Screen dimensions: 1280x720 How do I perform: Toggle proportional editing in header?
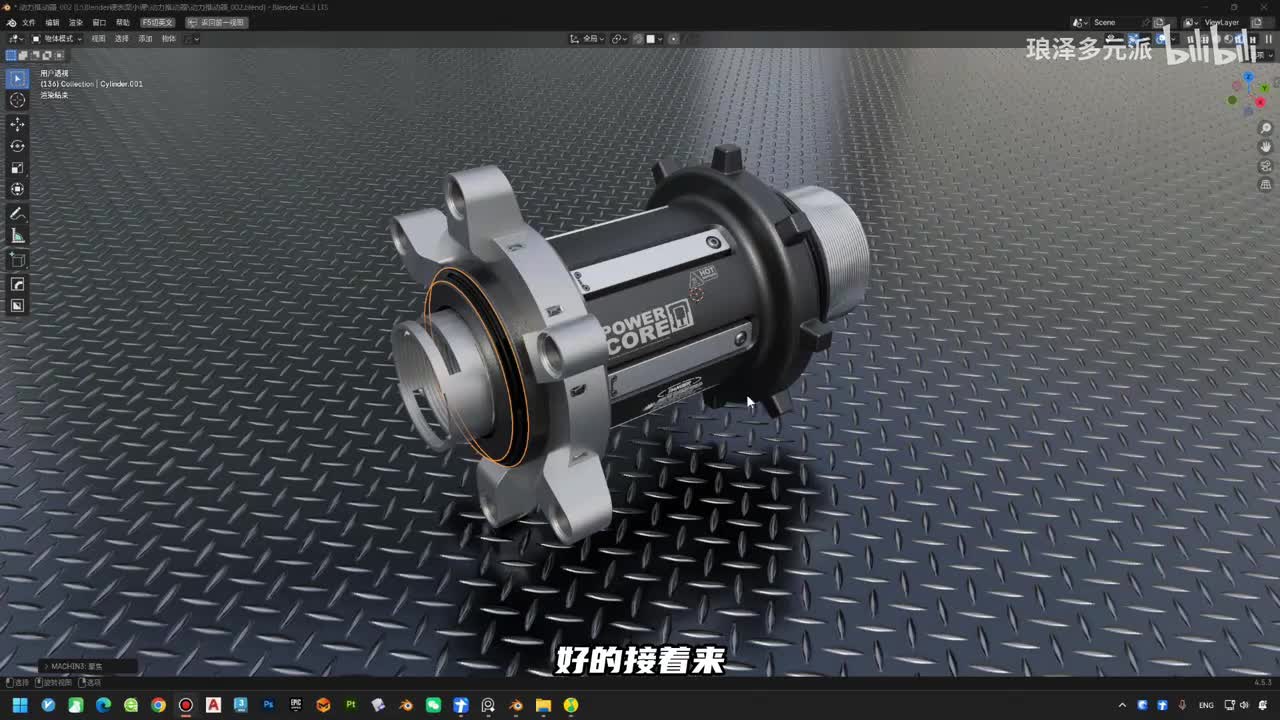coord(673,39)
